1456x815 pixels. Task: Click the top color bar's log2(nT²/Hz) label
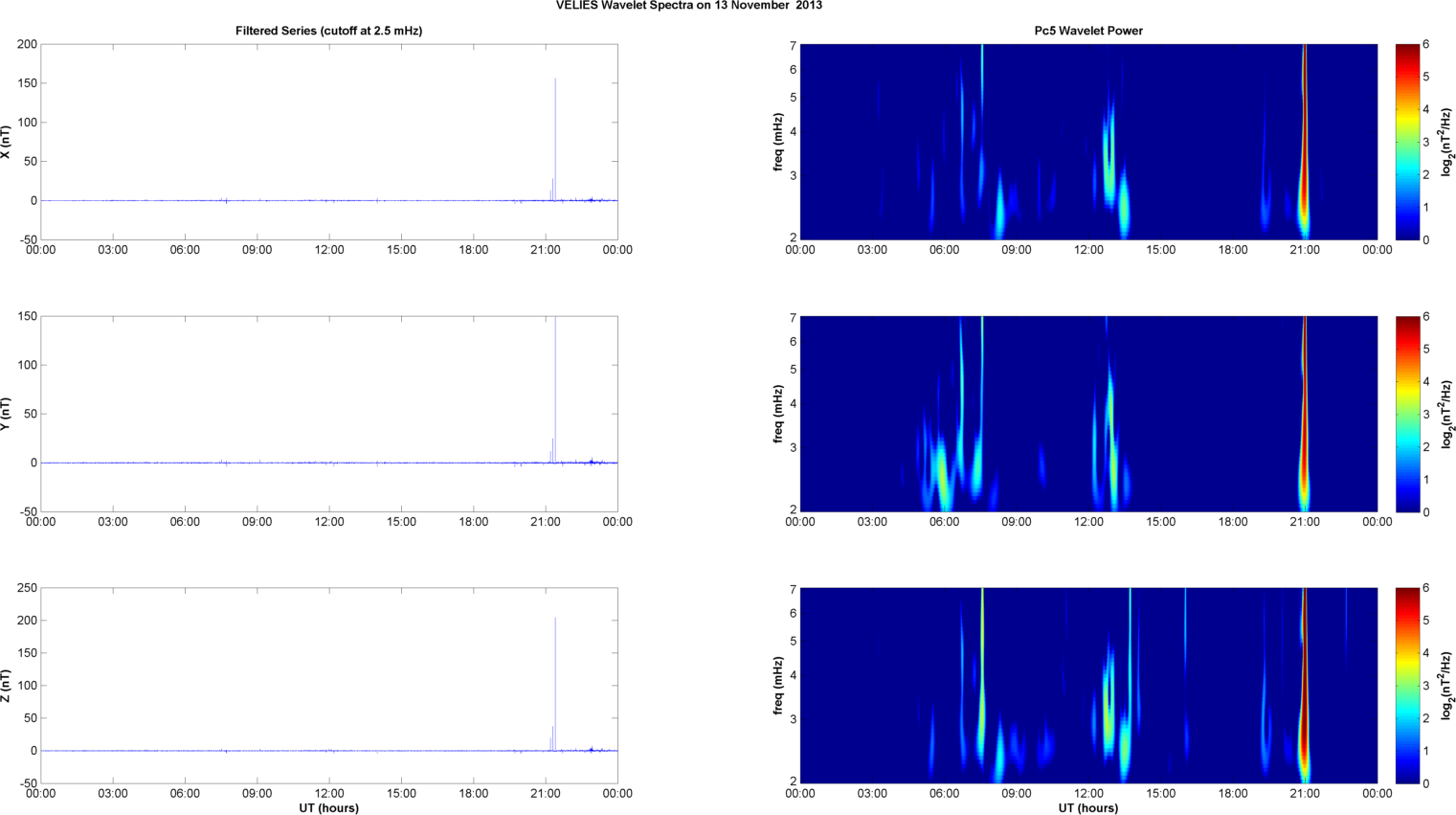tap(1446, 142)
